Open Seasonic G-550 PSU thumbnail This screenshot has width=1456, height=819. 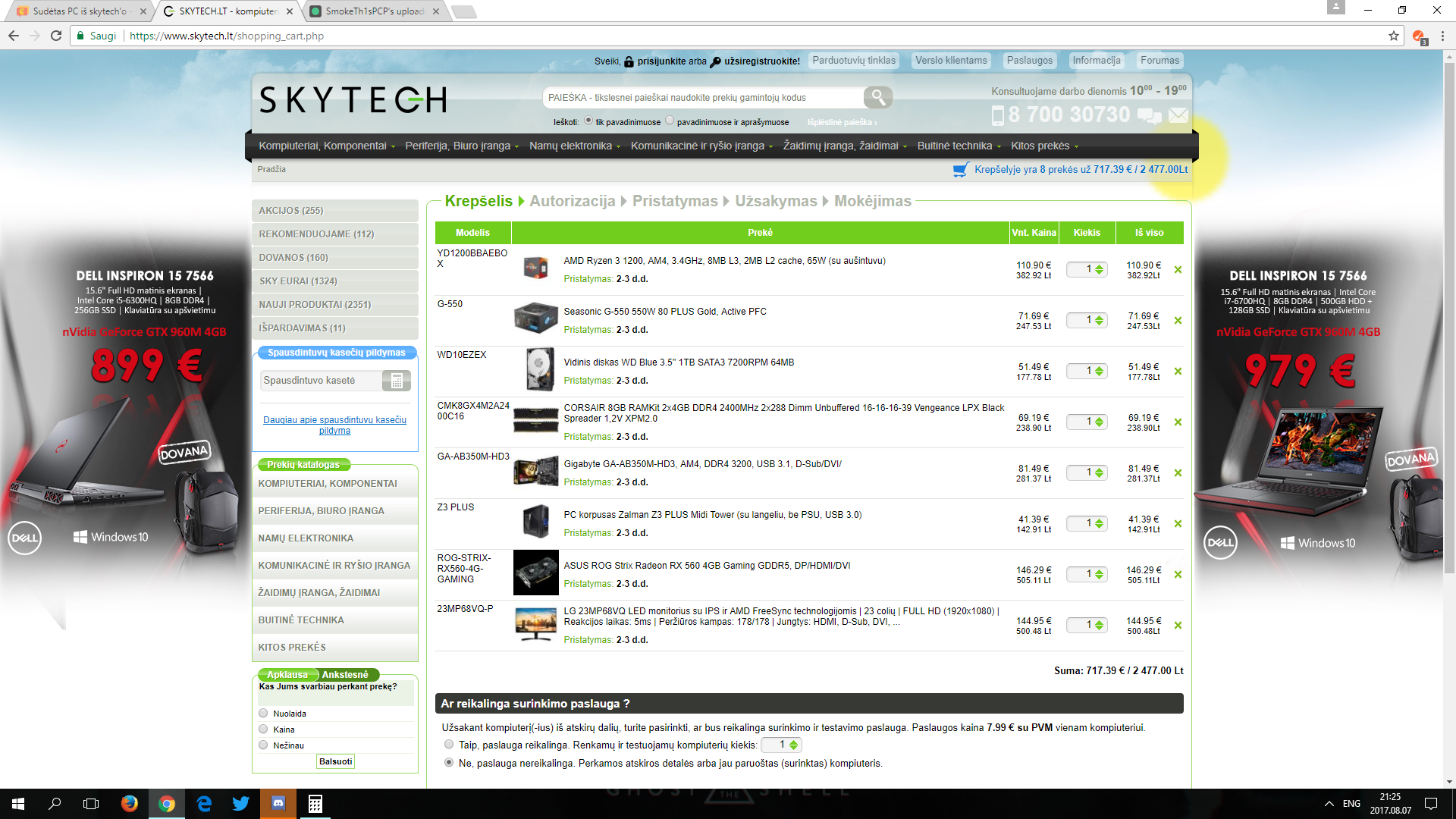point(535,318)
